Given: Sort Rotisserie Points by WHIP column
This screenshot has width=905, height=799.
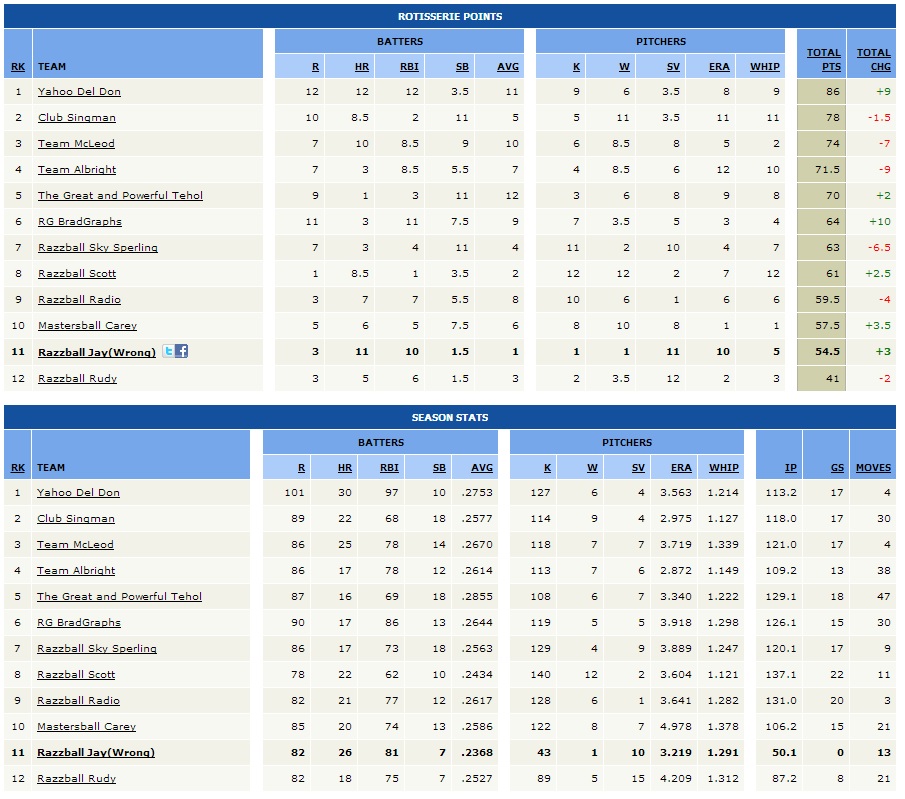Looking at the screenshot, I should pyautogui.click(x=765, y=66).
